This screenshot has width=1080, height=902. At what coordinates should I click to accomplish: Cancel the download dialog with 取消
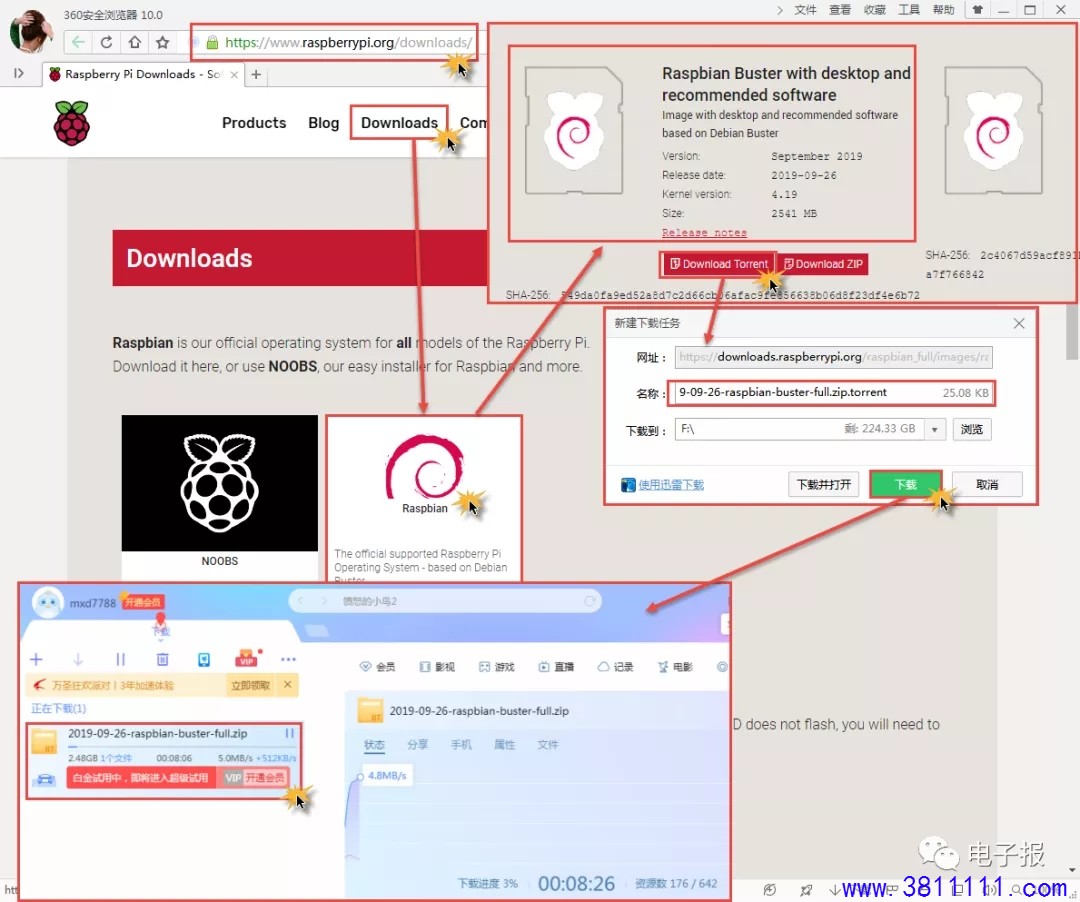pos(987,485)
